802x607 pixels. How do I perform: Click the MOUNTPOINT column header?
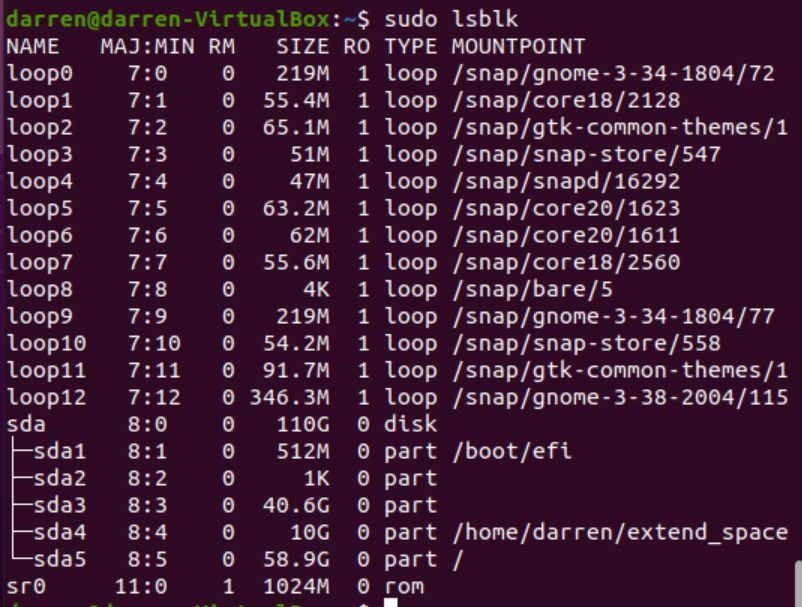518,46
